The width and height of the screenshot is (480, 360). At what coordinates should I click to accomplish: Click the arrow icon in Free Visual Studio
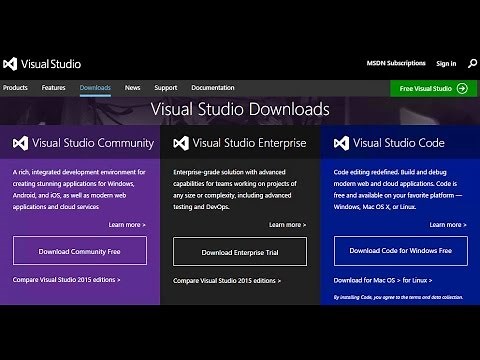tap(462, 88)
